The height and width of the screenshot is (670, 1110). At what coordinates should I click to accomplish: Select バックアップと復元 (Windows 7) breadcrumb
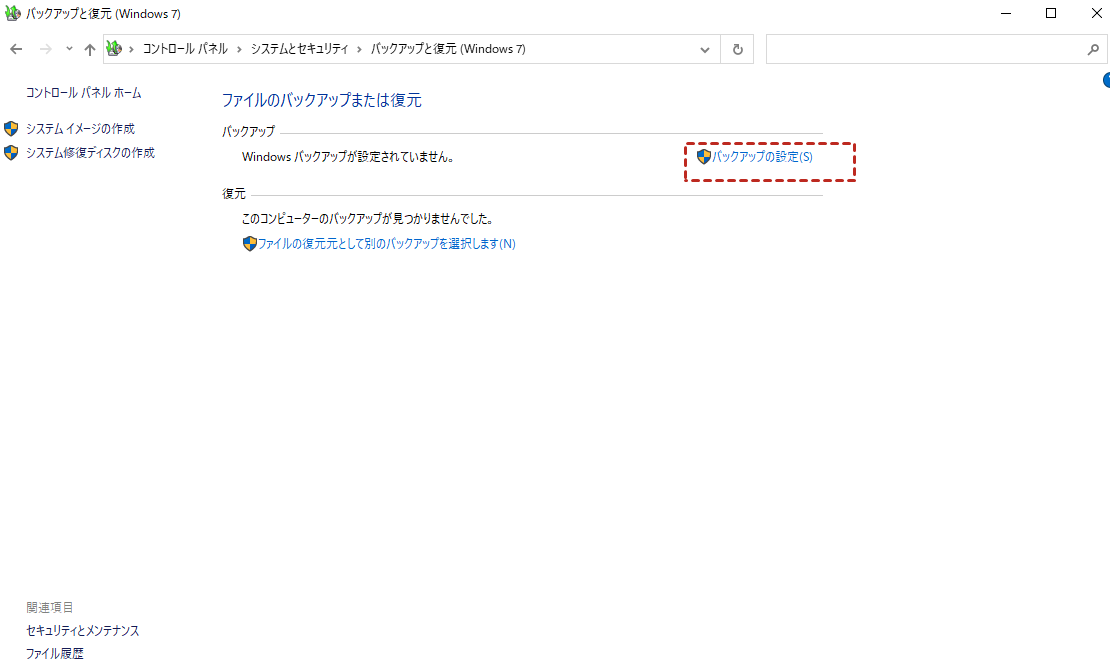pos(448,49)
